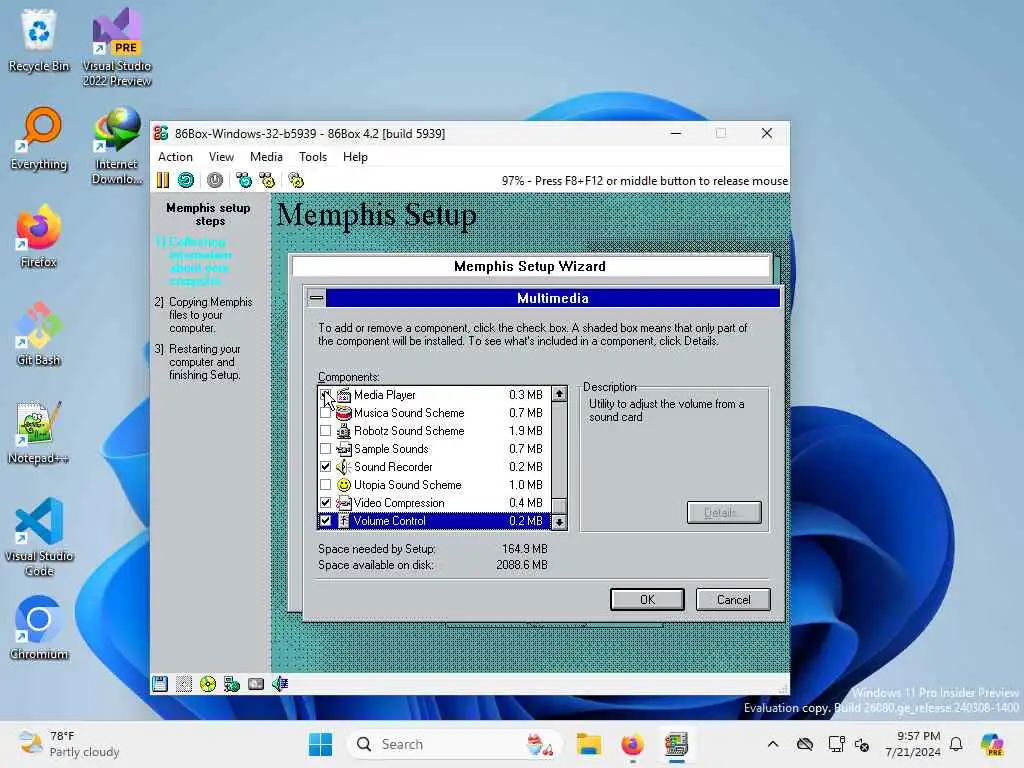
Task: Open the Recycle Bin desktop icon
Action: pos(39,41)
